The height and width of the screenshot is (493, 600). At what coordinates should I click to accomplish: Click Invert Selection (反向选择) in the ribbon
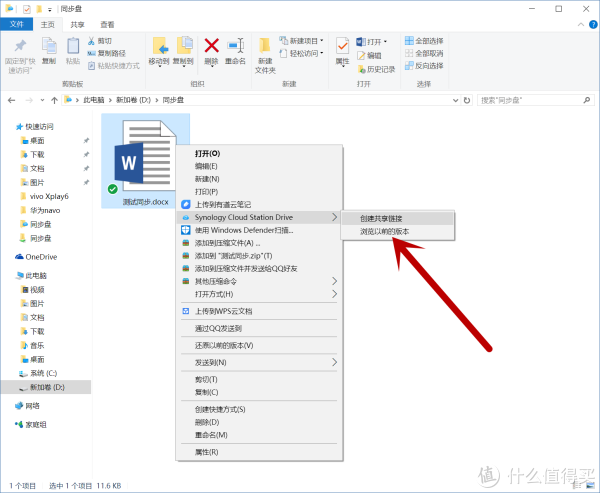click(424, 65)
